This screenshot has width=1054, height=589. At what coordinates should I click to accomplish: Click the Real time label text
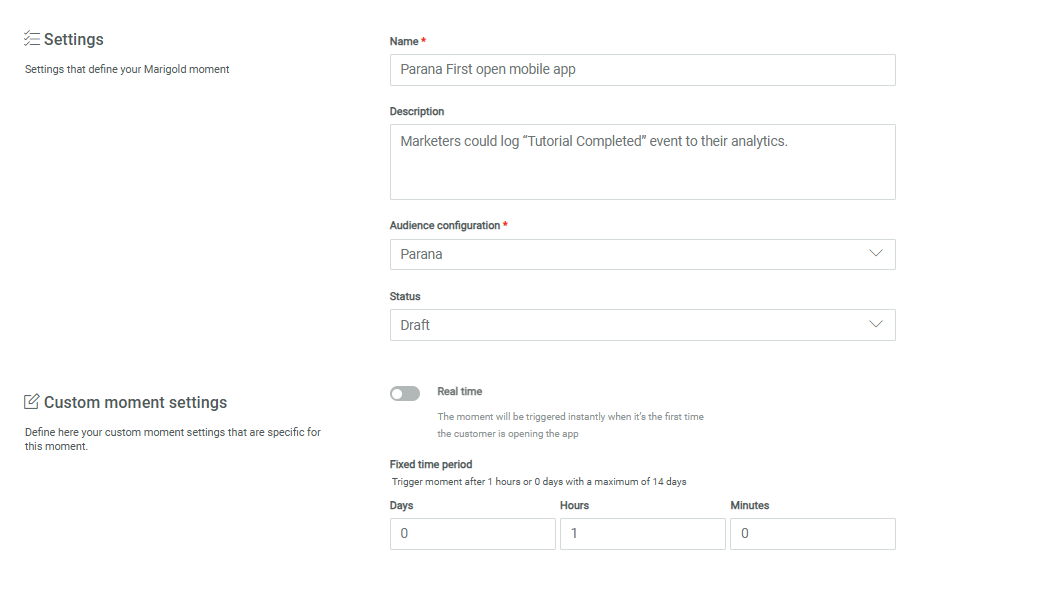pos(459,392)
